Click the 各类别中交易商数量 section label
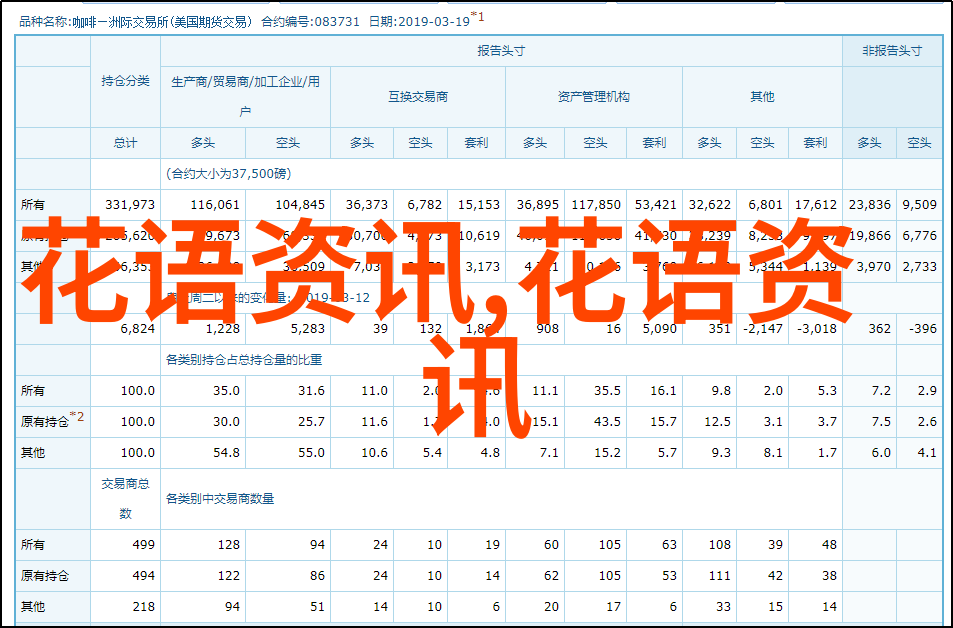This screenshot has width=953, height=628. click(219, 498)
